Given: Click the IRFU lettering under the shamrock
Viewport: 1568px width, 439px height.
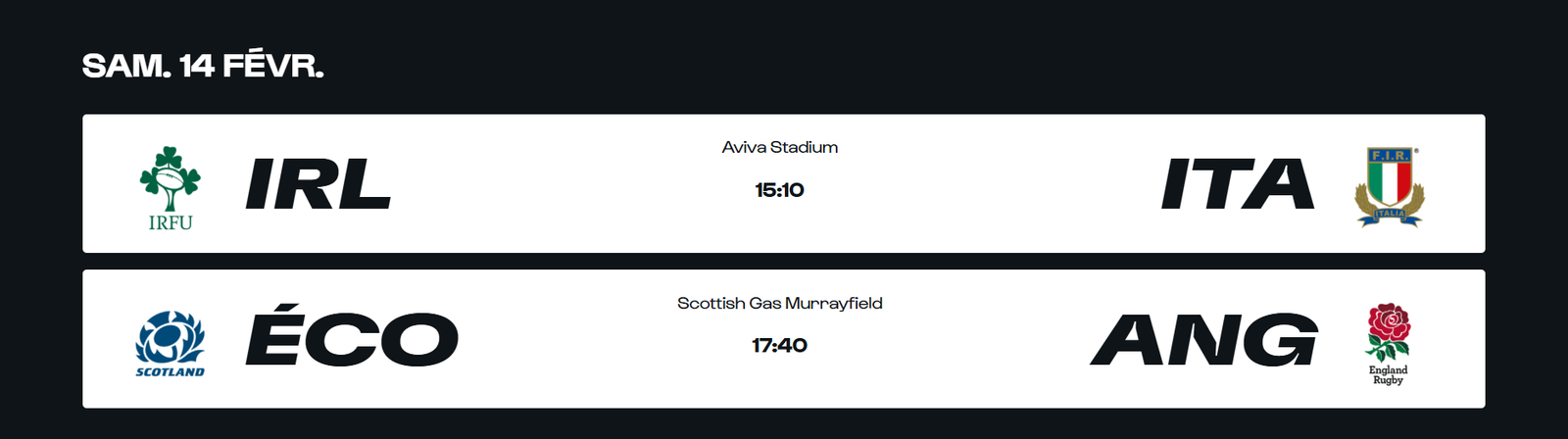Looking at the screenshot, I should pyautogui.click(x=171, y=222).
